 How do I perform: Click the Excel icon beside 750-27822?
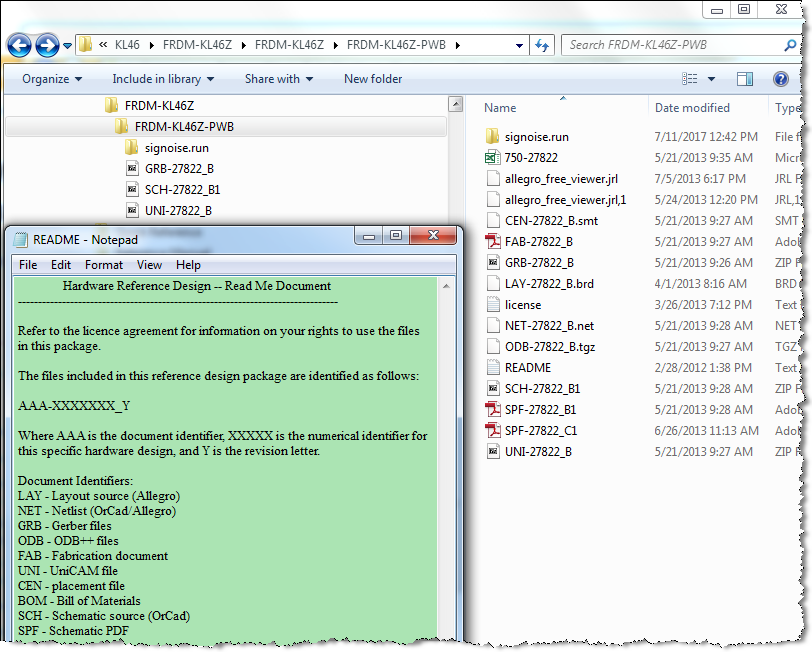[x=494, y=157]
